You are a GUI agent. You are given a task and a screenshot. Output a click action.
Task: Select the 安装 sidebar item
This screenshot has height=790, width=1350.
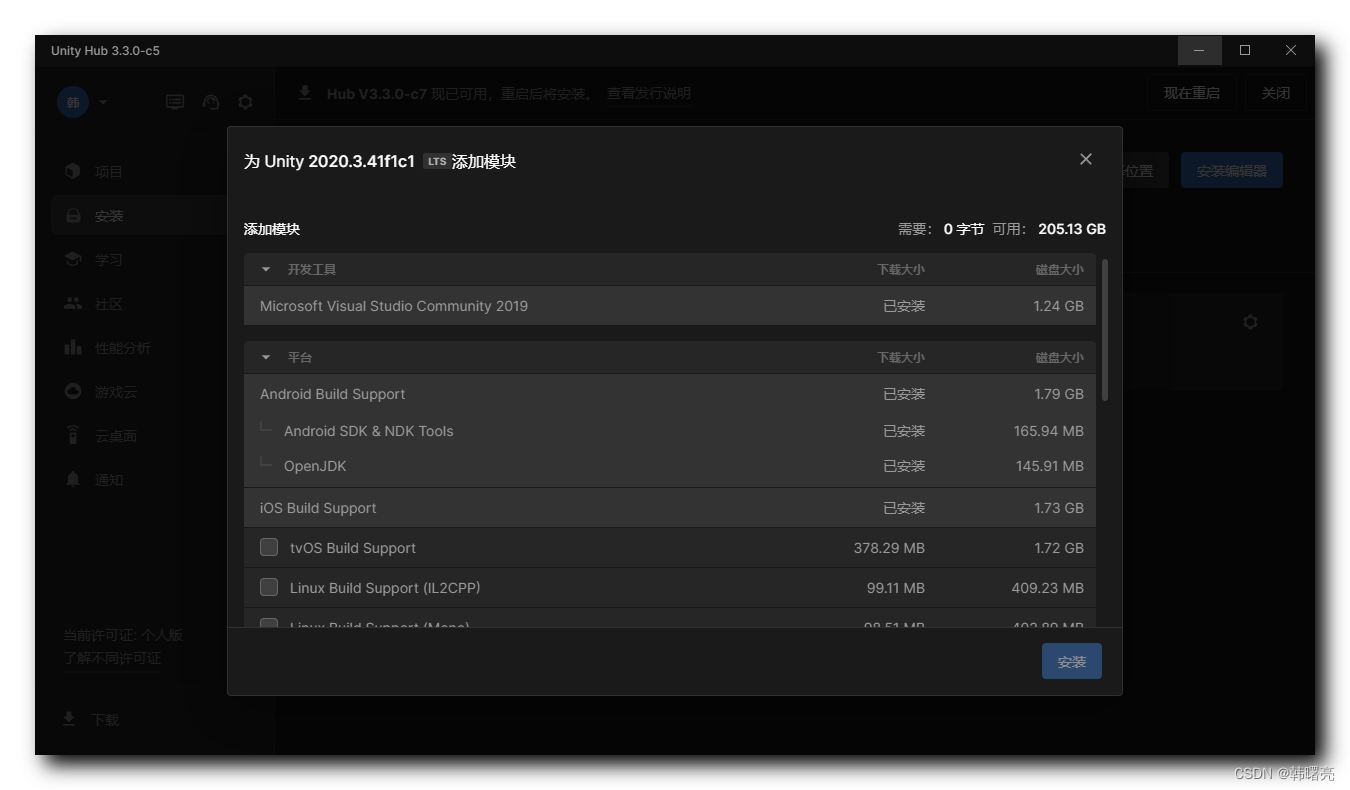click(x=140, y=215)
